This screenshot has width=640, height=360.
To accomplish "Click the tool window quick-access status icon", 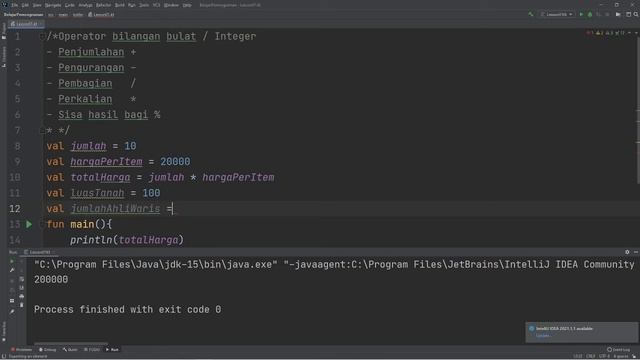I will (x=4, y=357).
